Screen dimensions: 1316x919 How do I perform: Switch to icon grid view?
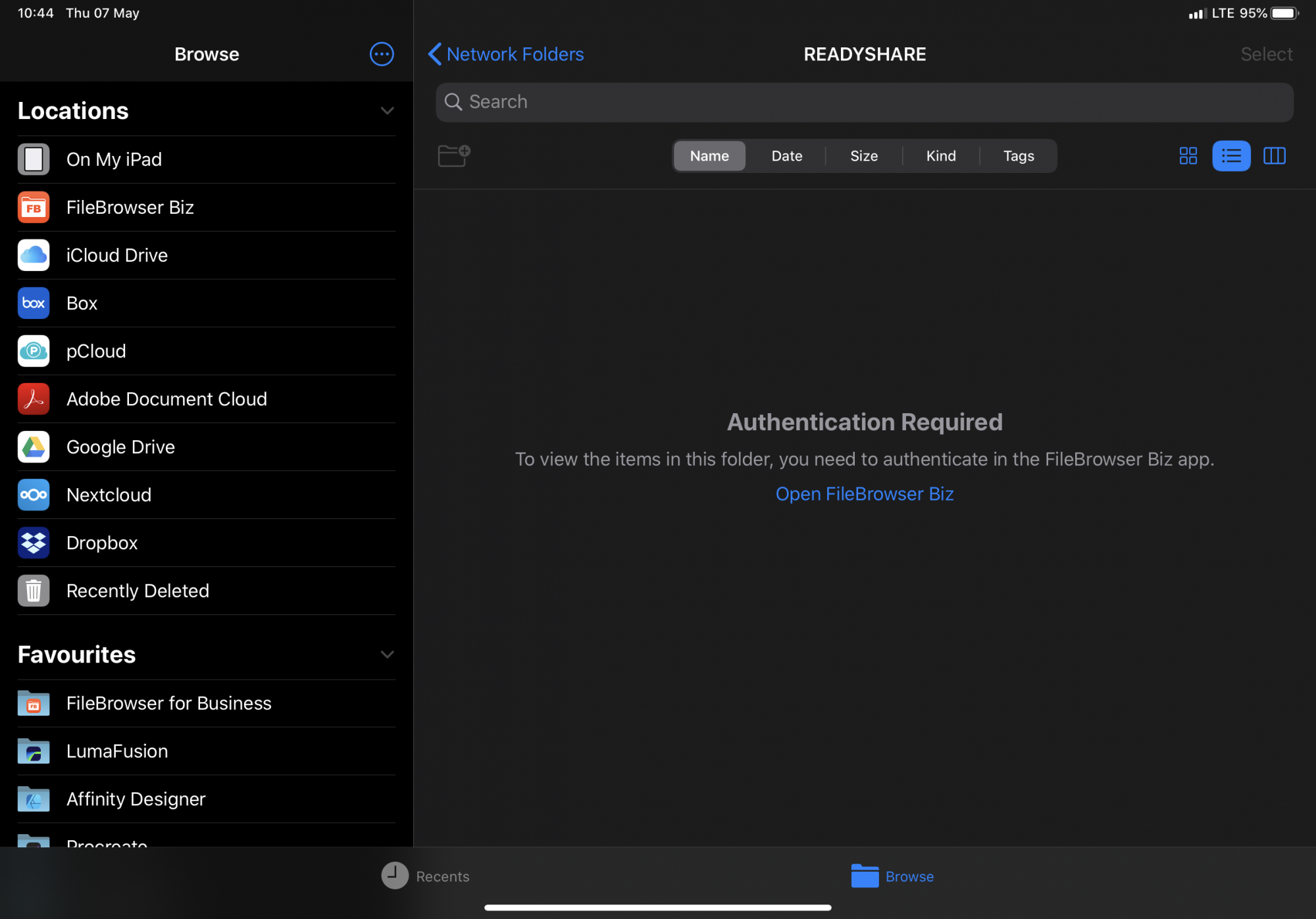pos(1188,156)
